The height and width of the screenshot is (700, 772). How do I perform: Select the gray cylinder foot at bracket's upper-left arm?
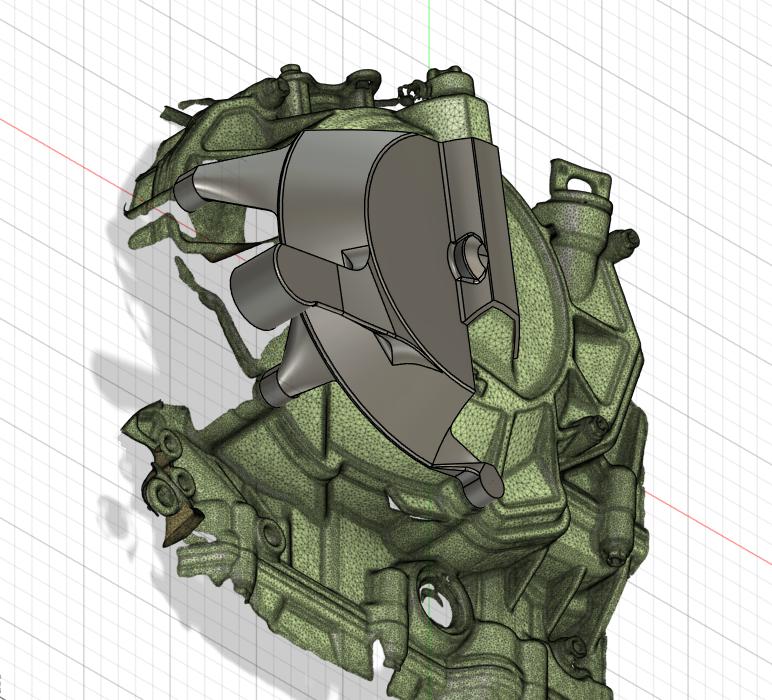click(x=187, y=194)
